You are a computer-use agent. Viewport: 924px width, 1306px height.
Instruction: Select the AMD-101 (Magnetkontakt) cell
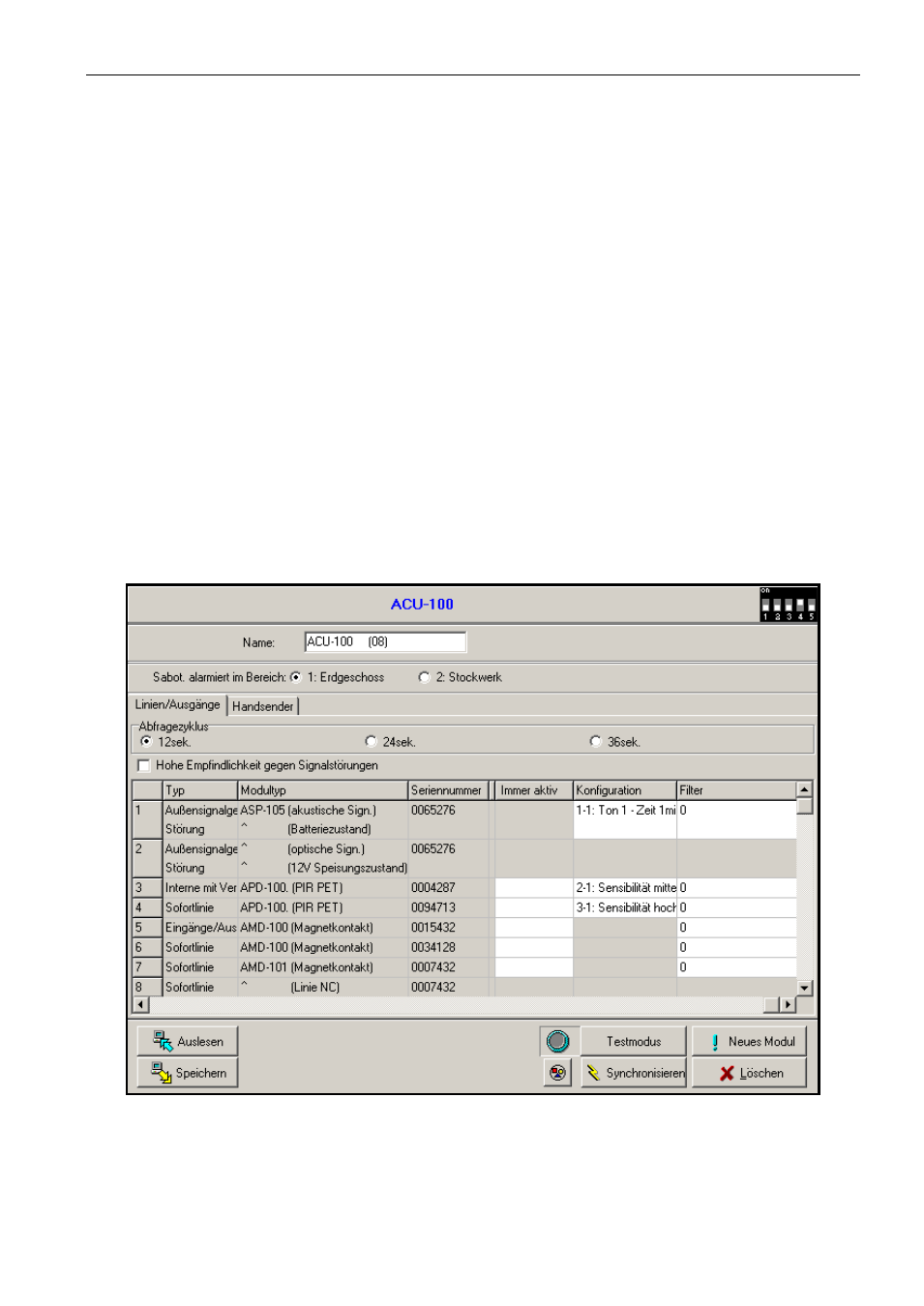[323, 967]
